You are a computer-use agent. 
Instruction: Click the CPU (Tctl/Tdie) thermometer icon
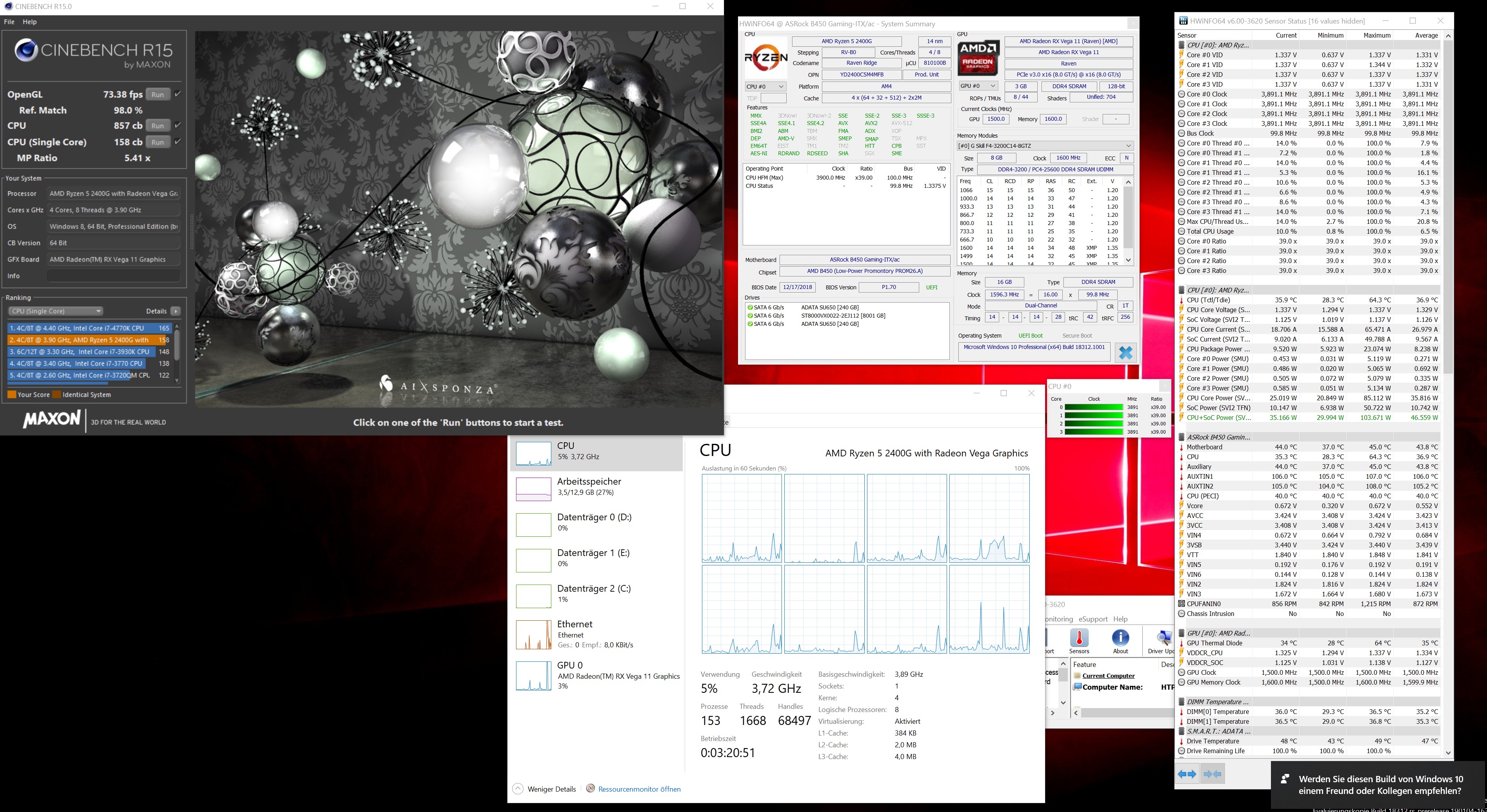pyautogui.click(x=1182, y=300)
